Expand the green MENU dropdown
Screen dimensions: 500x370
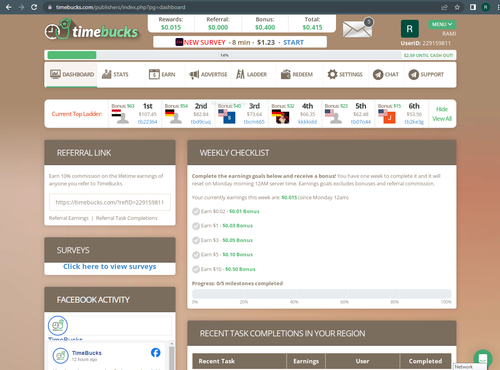pos(442,24)
